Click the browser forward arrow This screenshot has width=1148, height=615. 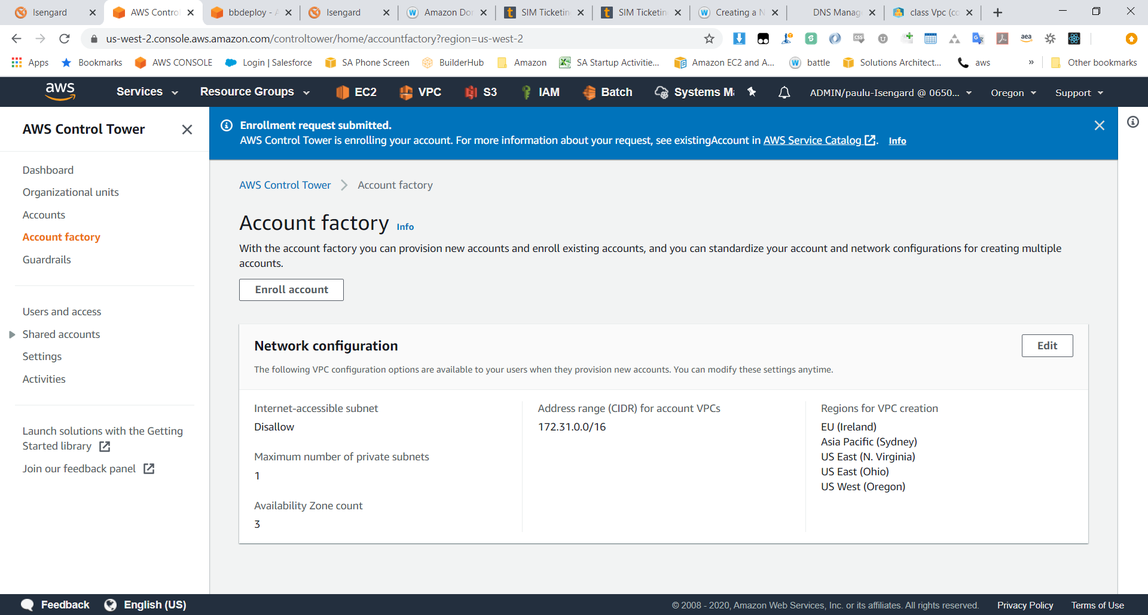point(40,39)
